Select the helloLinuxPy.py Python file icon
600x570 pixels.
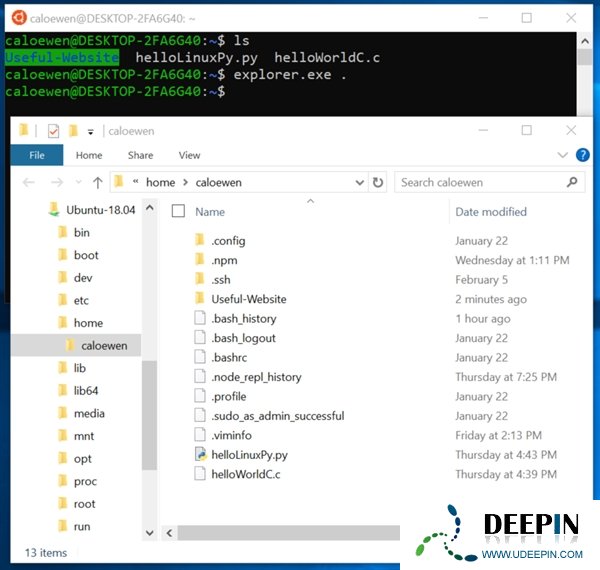(200, 454)
